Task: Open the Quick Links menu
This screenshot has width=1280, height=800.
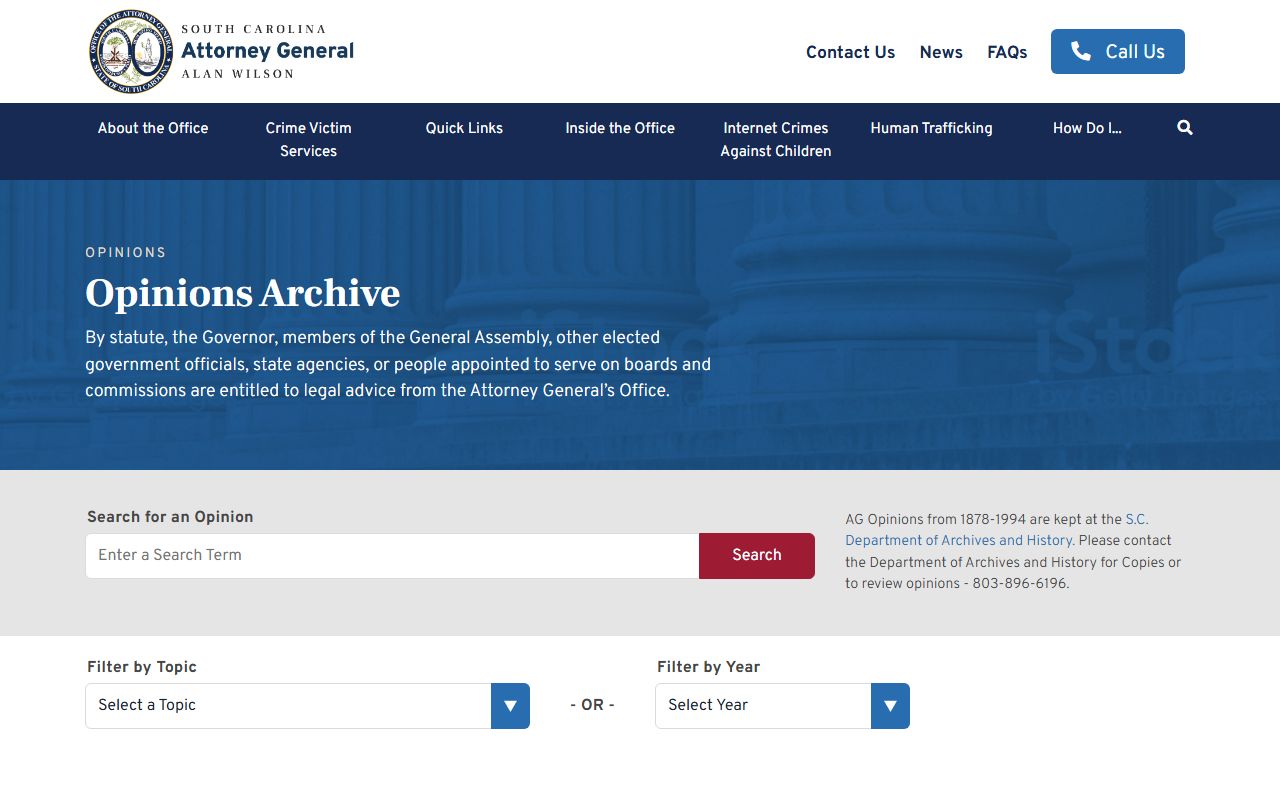Action: (x=464, y=128)
